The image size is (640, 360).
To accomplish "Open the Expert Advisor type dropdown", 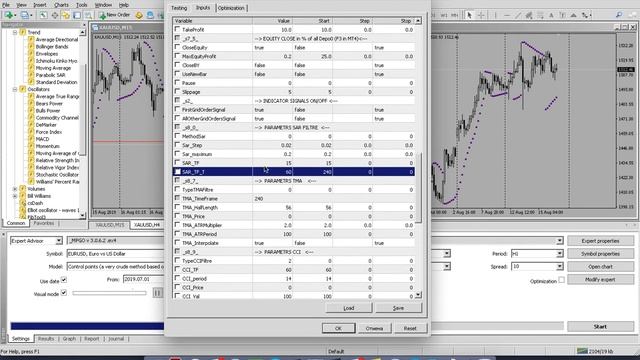I will tap(59, 241).
